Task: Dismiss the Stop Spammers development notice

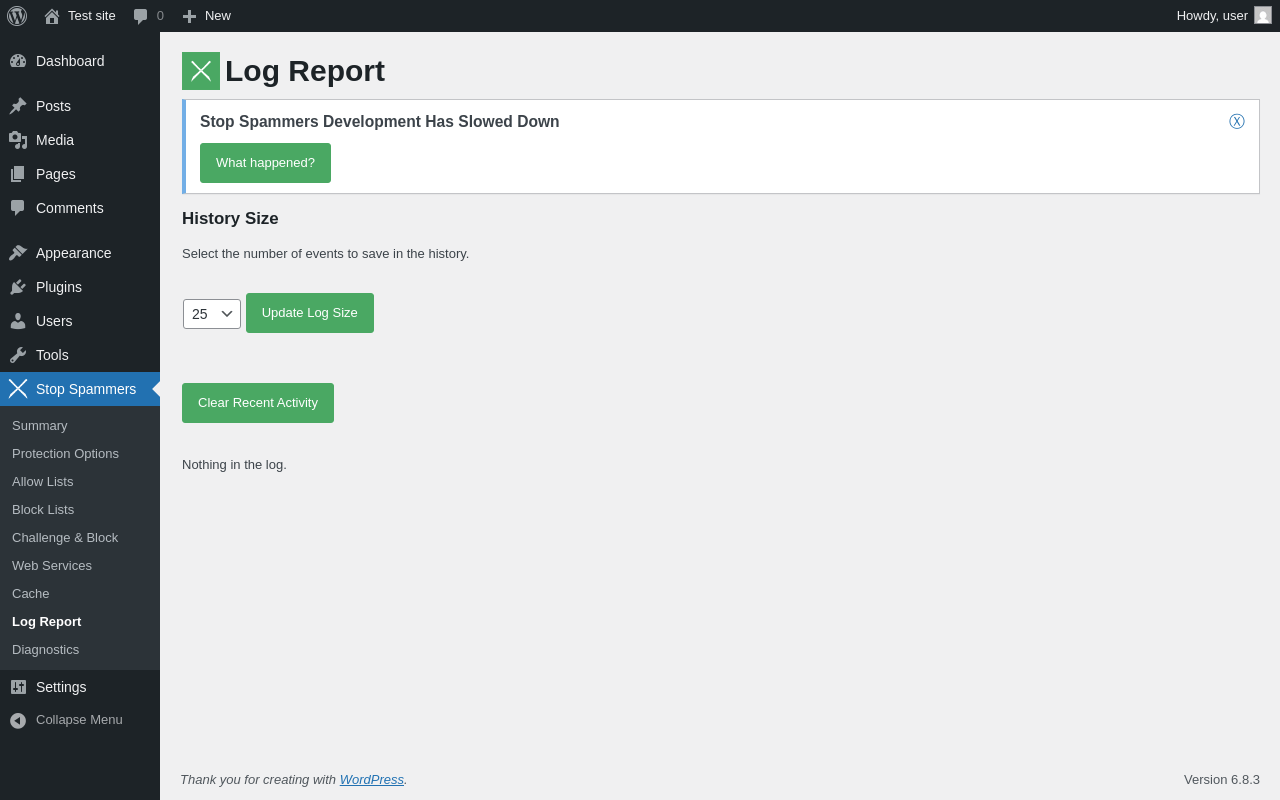Action: click(x=1237, y=122)
